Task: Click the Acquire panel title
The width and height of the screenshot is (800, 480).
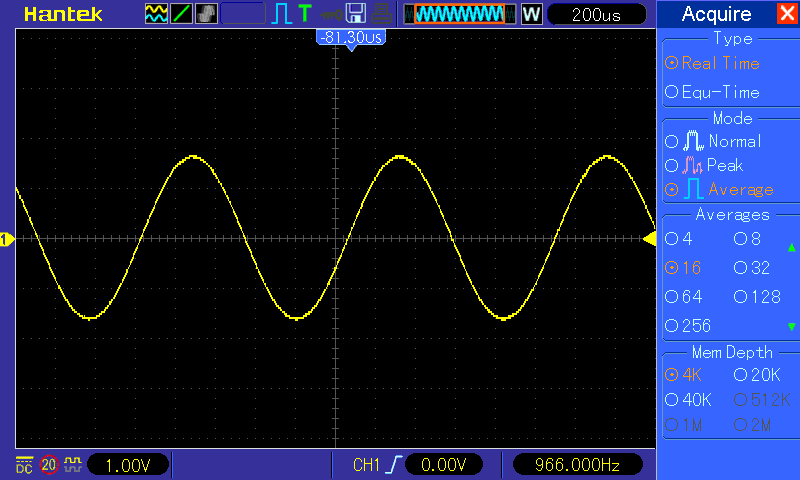Action: pos(716,14)
